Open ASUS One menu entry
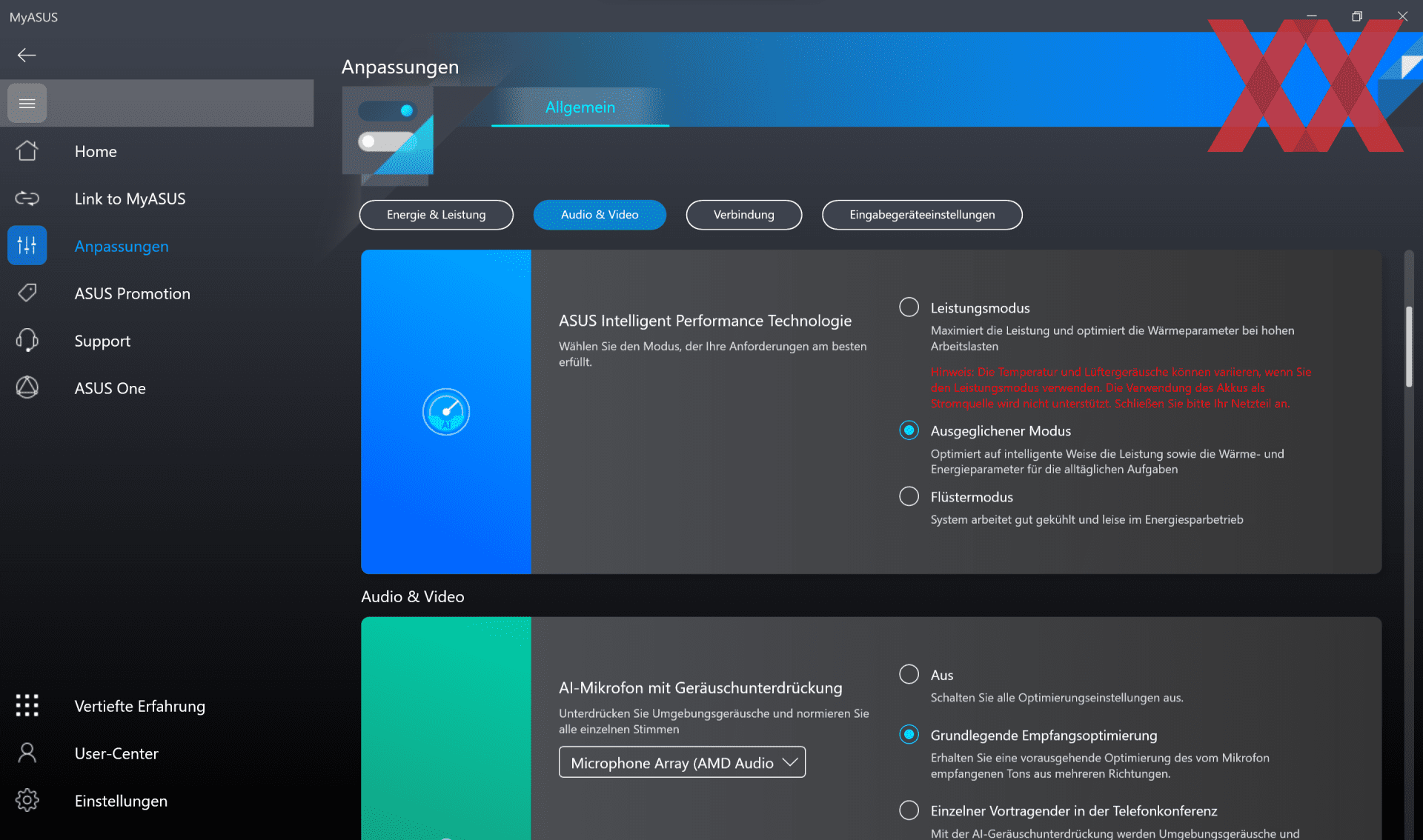The height and width of the screenshot is (840, 1423). tap(110, 388)
